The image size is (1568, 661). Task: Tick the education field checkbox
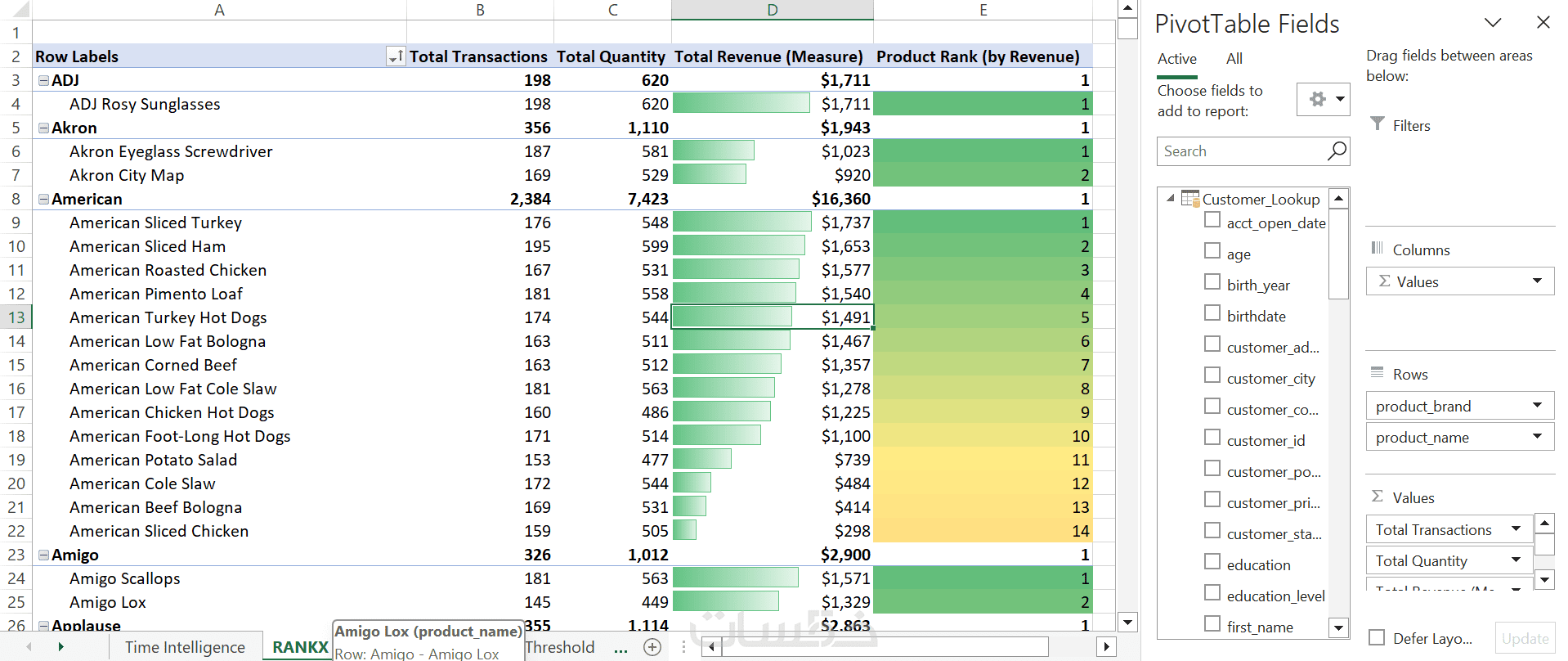click(1212, 563)
